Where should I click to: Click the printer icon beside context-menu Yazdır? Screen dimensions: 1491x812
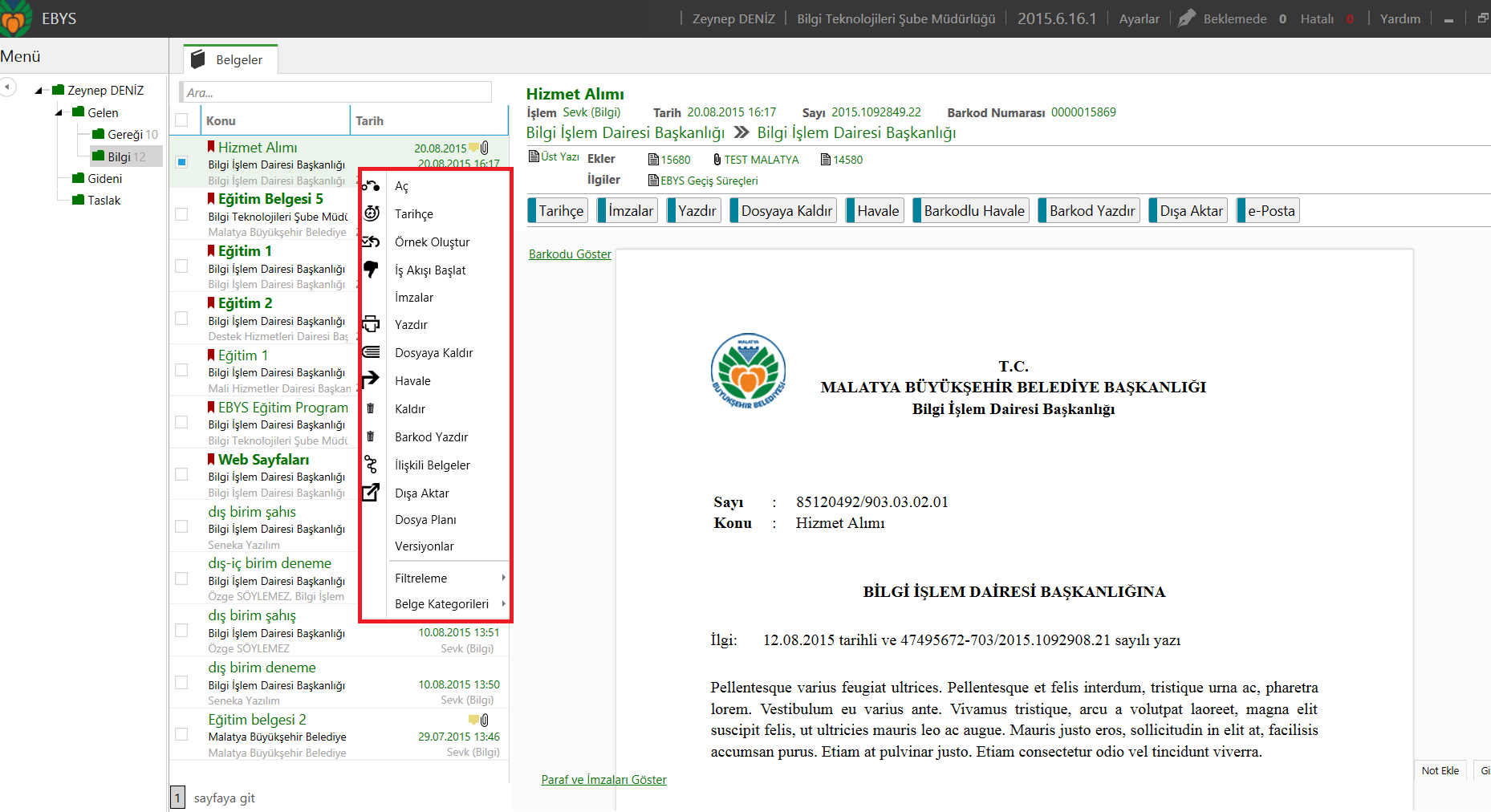point(371,324)
